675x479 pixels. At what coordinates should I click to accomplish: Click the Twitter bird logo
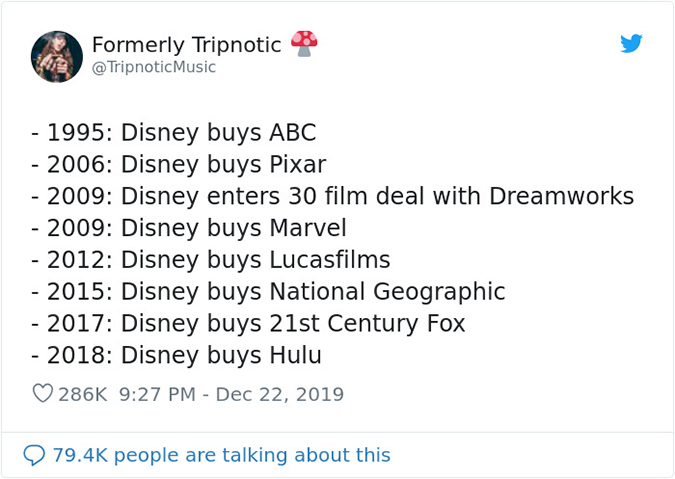point(630,44)
